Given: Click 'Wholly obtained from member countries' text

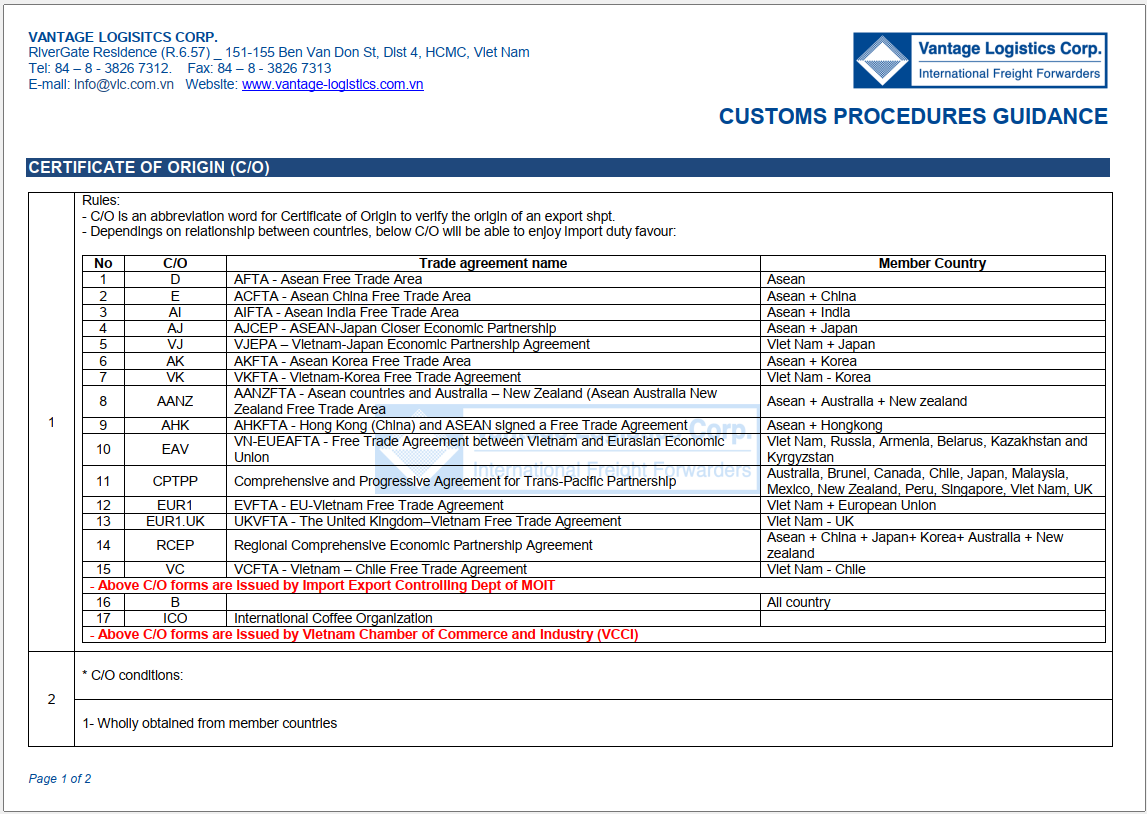Looking at the screenshot, I should tap(210, 723).
